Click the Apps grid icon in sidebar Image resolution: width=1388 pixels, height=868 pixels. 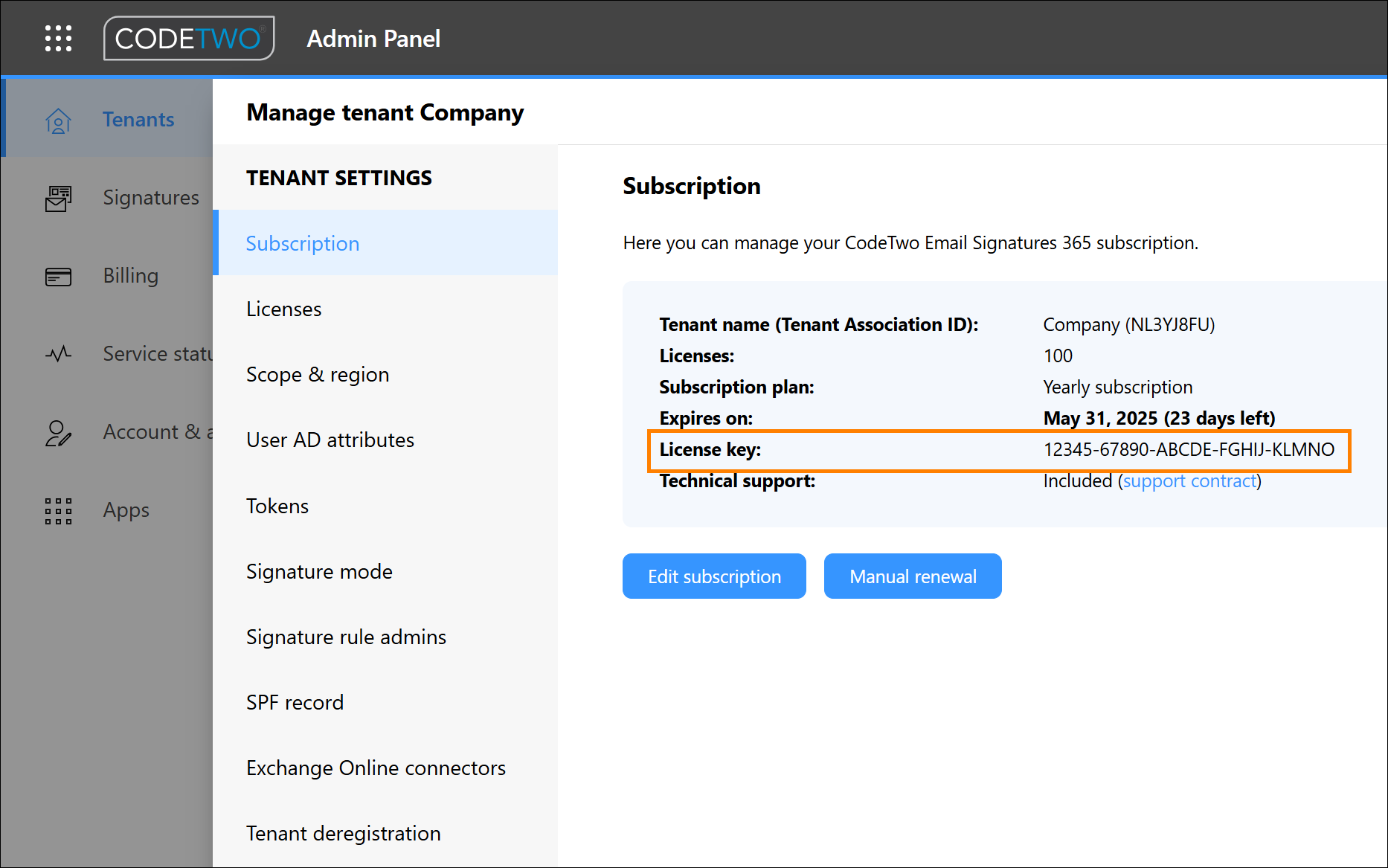pos(58,511)
